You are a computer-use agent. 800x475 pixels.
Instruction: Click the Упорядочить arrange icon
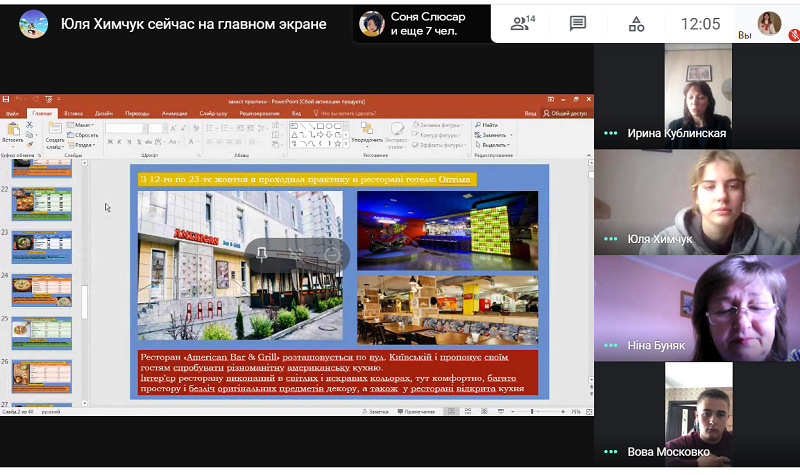(367, 128)
